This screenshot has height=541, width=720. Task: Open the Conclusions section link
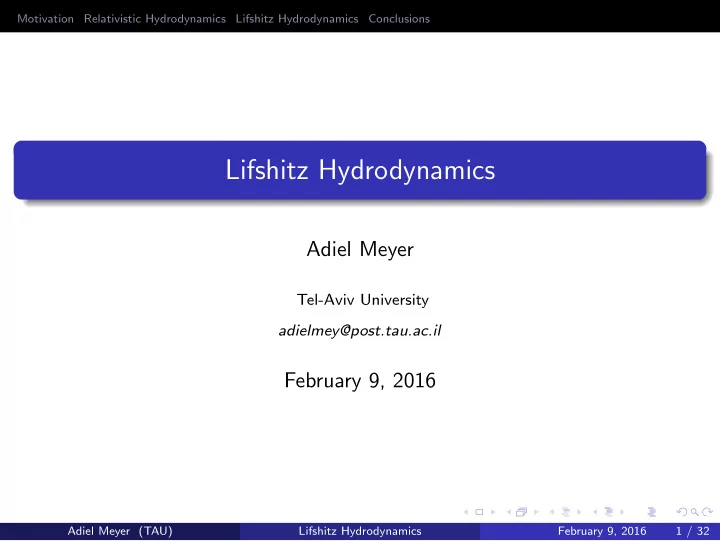pyautogui.click(x=399, y=19)
